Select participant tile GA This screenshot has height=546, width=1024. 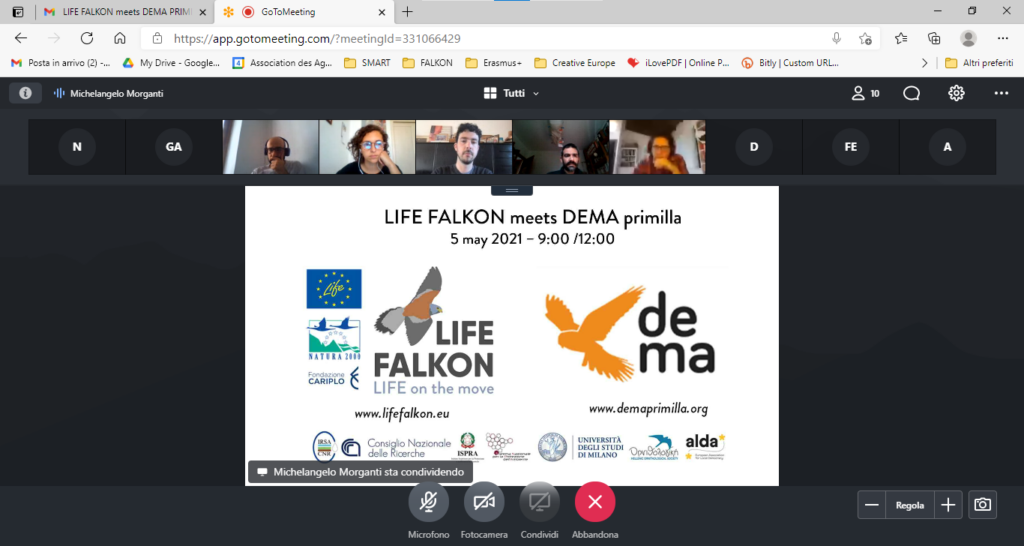tap(174, 147)
